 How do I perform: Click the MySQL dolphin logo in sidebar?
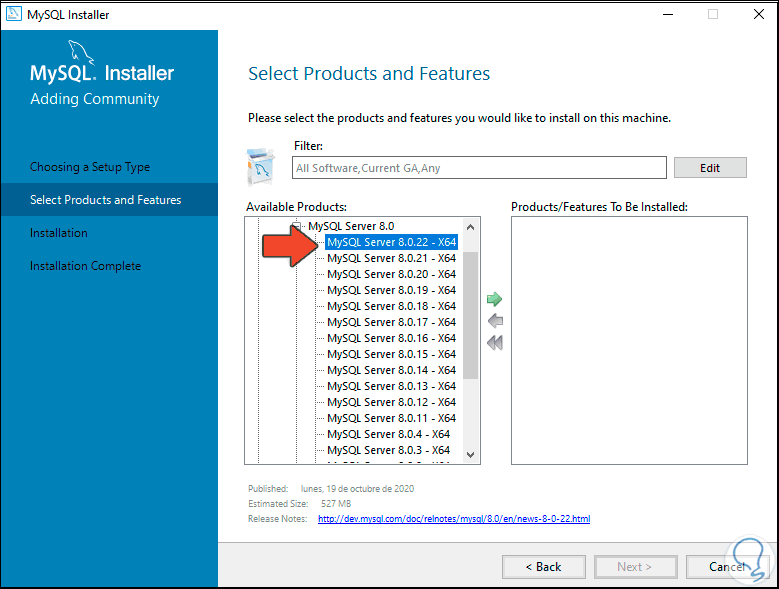click(x=81, y=52)
